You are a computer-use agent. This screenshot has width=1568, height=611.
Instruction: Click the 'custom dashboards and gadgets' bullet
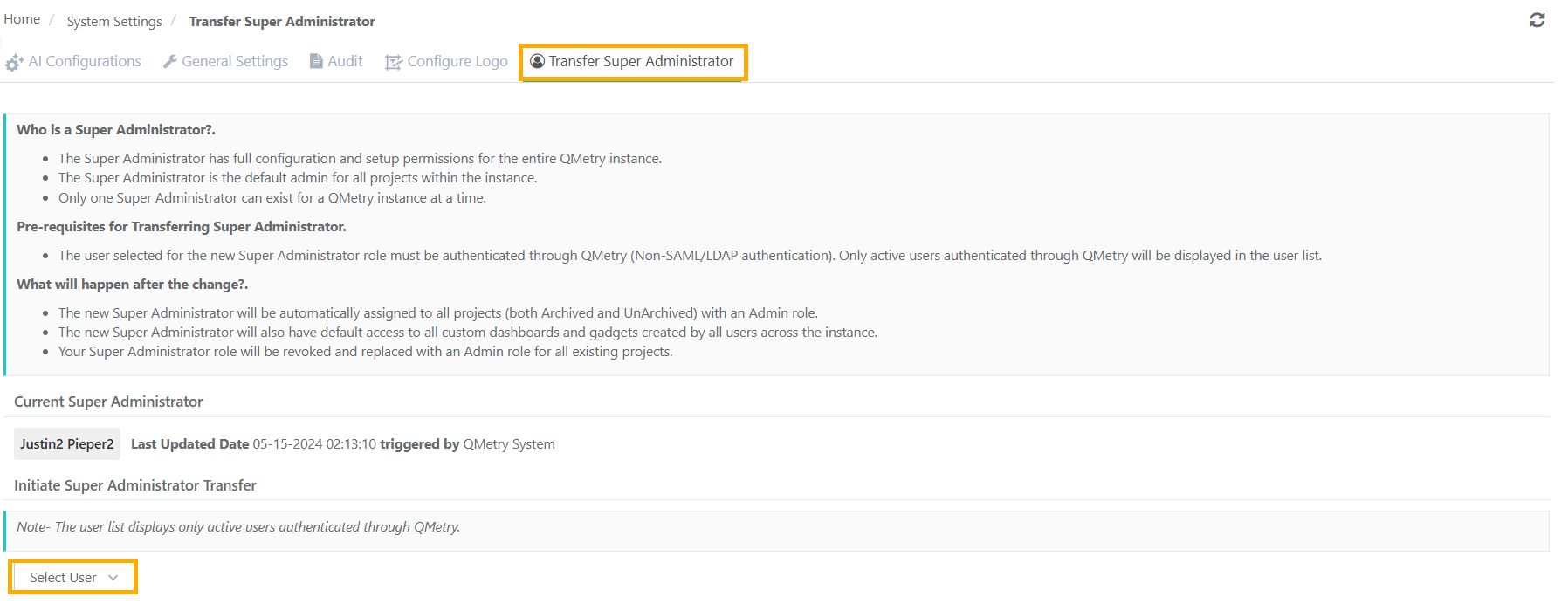click(x=468, y=332)
